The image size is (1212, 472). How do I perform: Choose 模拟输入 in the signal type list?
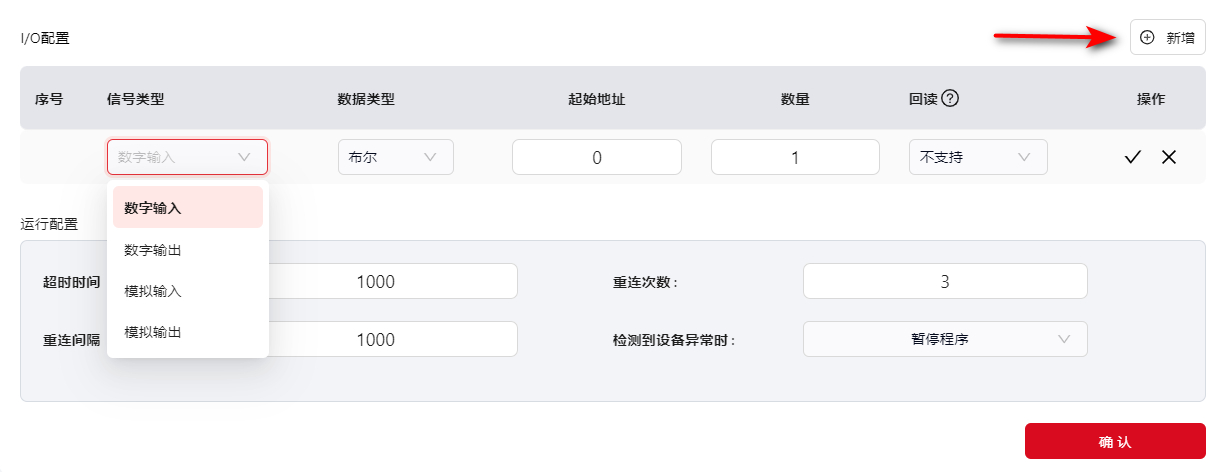tap(188, 291)
